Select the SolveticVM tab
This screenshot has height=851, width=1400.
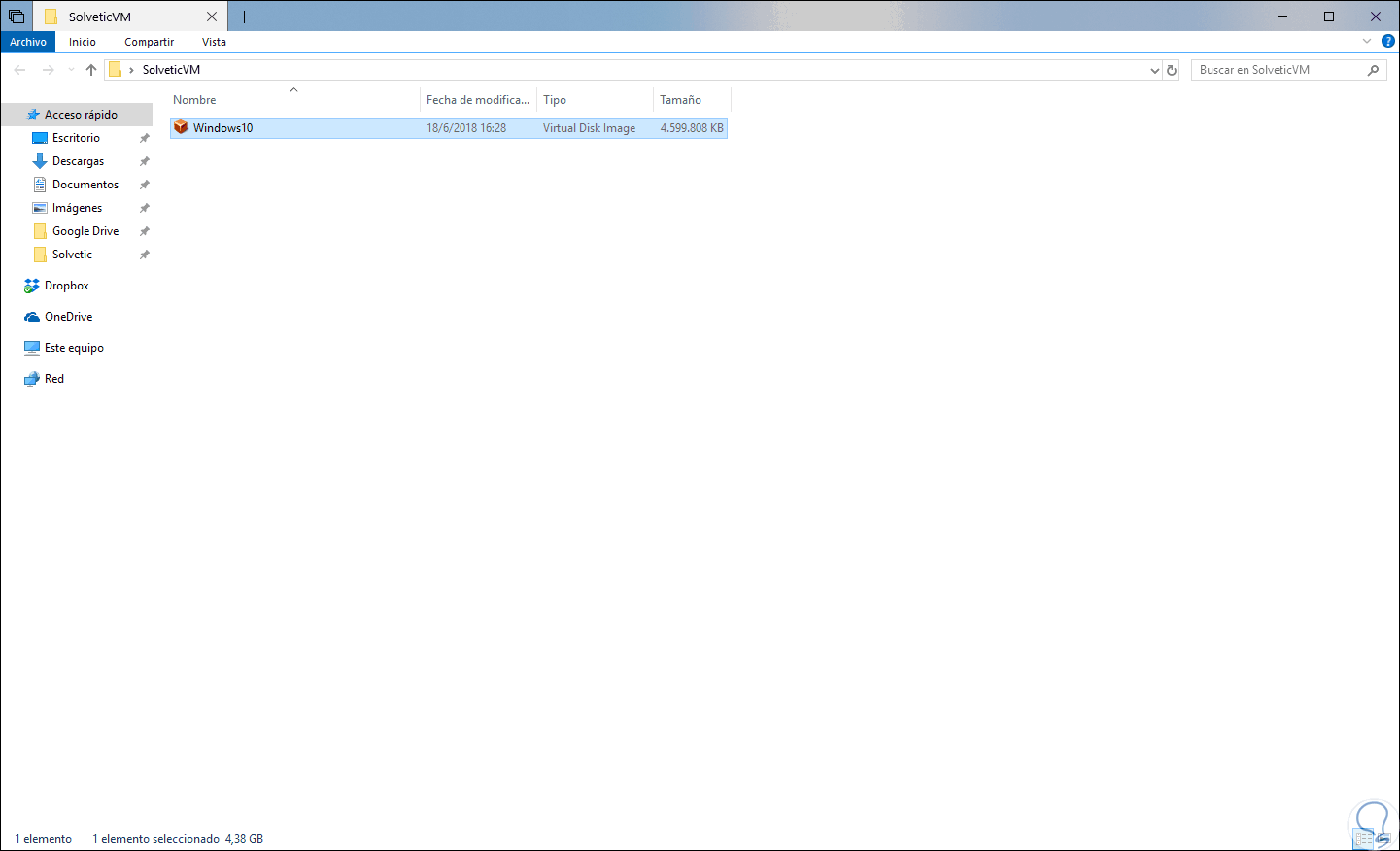[130, 17]
